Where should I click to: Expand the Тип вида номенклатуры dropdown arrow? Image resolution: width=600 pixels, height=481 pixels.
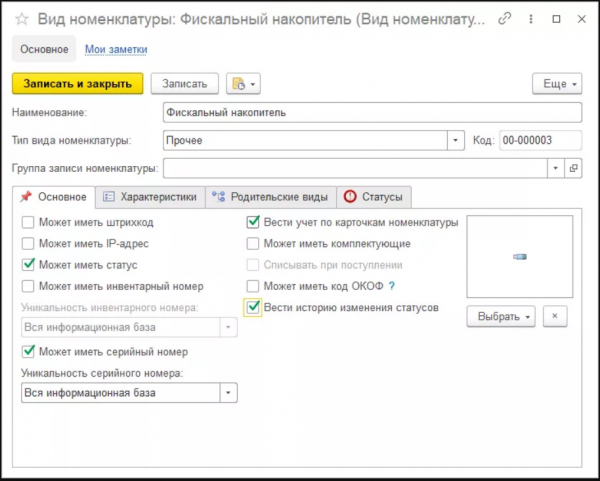click(455, 140)
